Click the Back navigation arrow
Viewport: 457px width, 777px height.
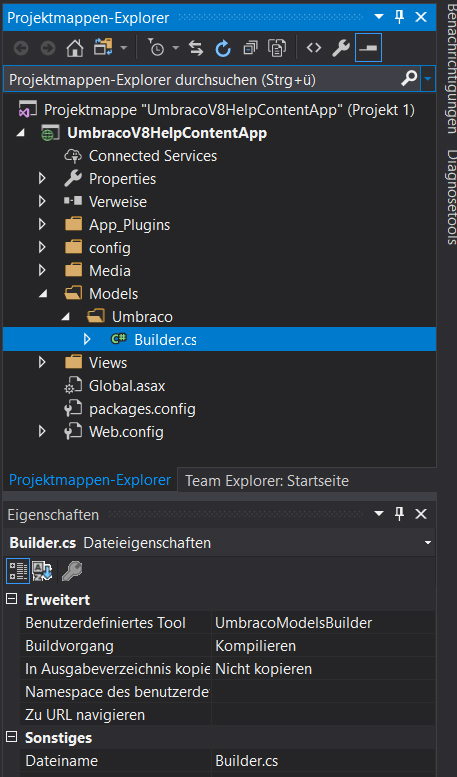tap(21, 48)
